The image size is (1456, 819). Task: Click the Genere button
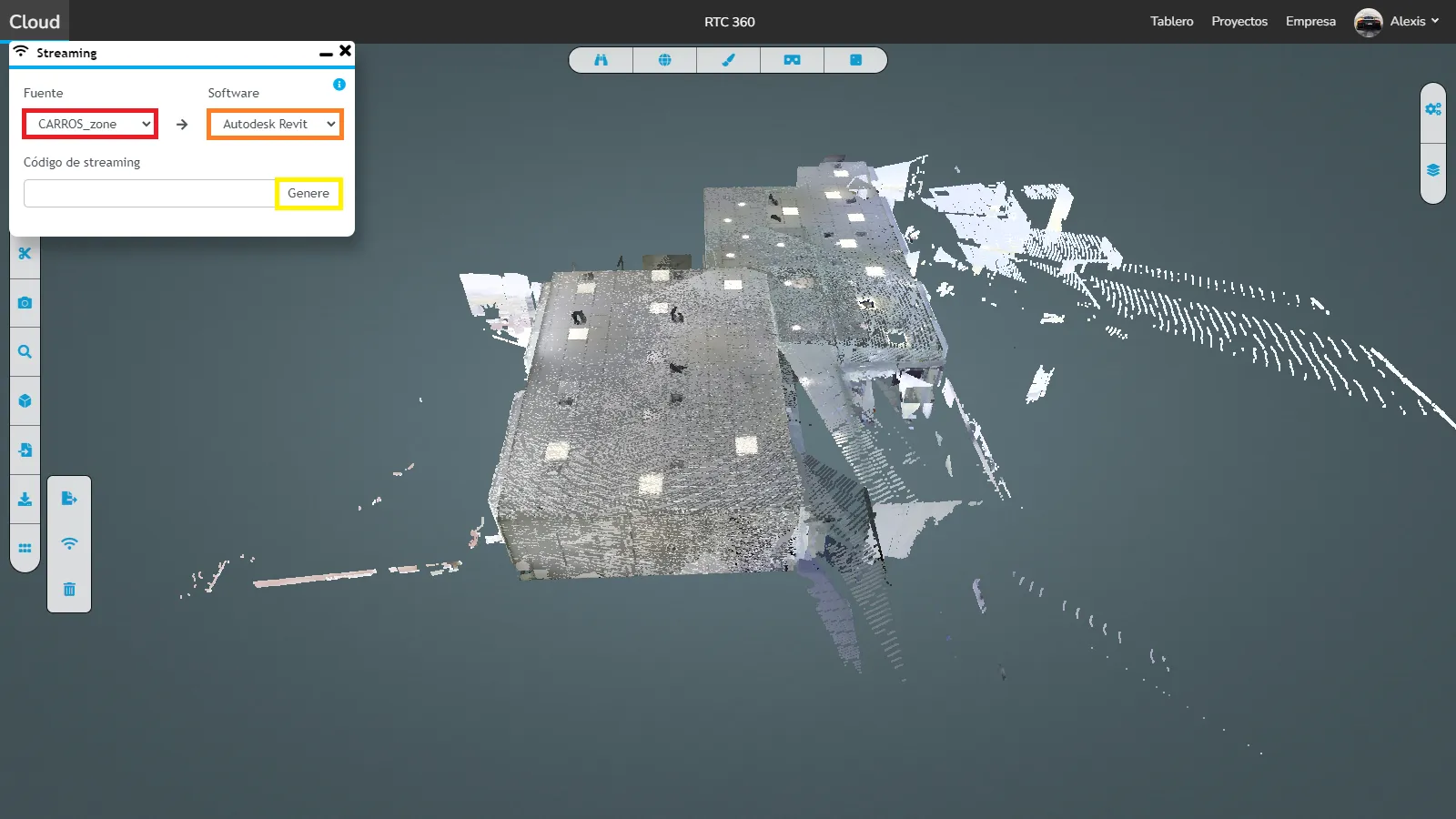click(x=308, y=194)
